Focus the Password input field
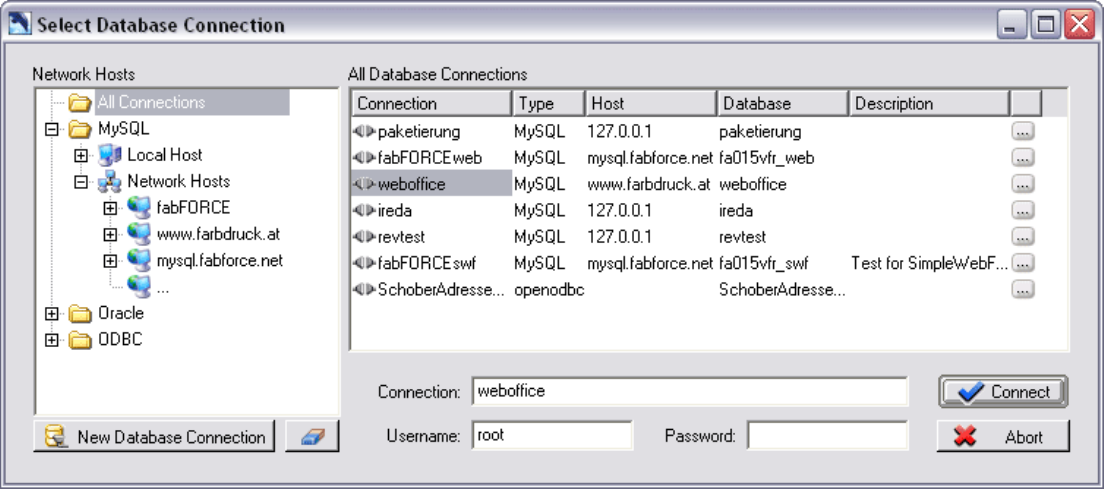Viewport: 1104px width, 489px height. pos(828,436)
